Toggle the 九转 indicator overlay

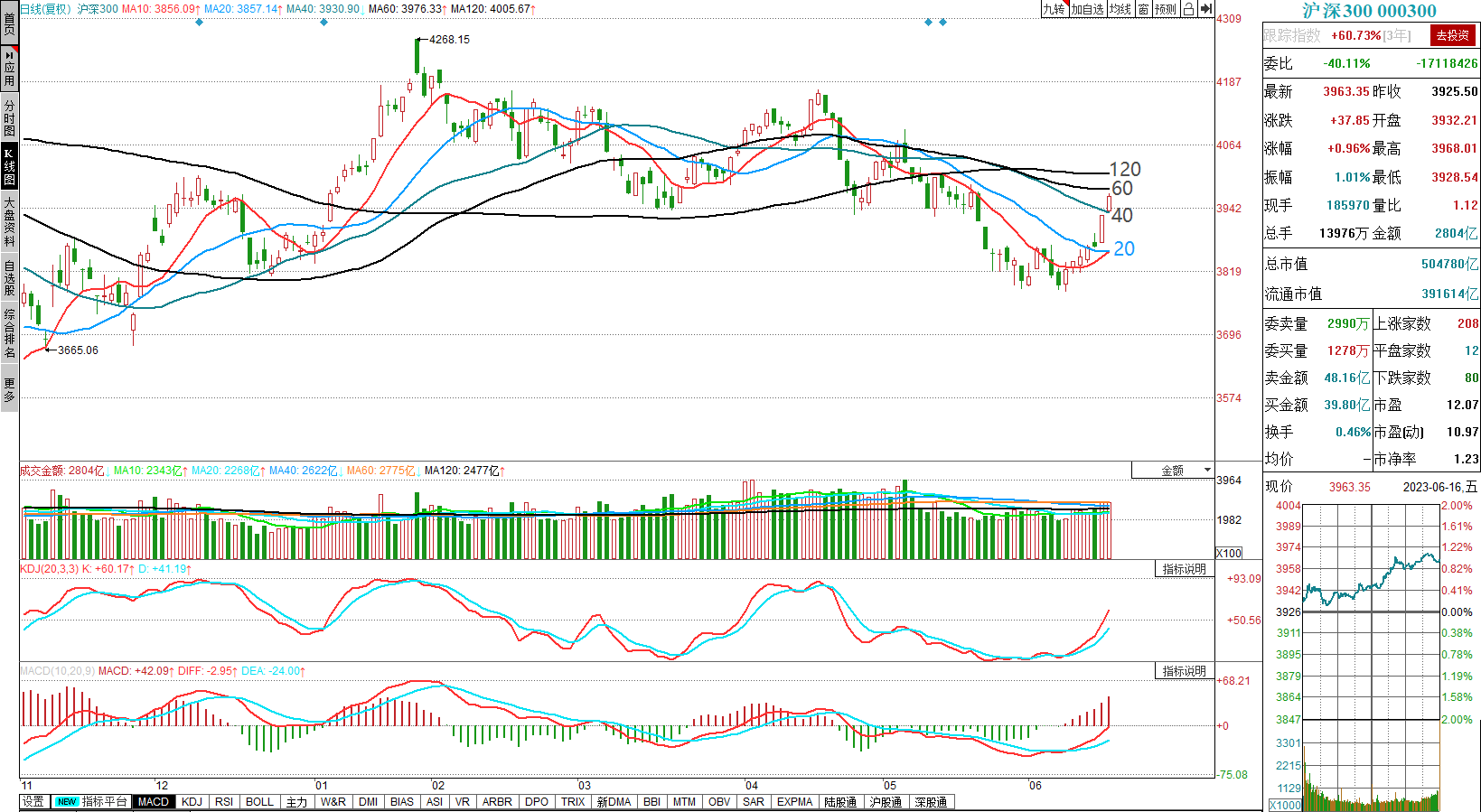[1054, 9]
